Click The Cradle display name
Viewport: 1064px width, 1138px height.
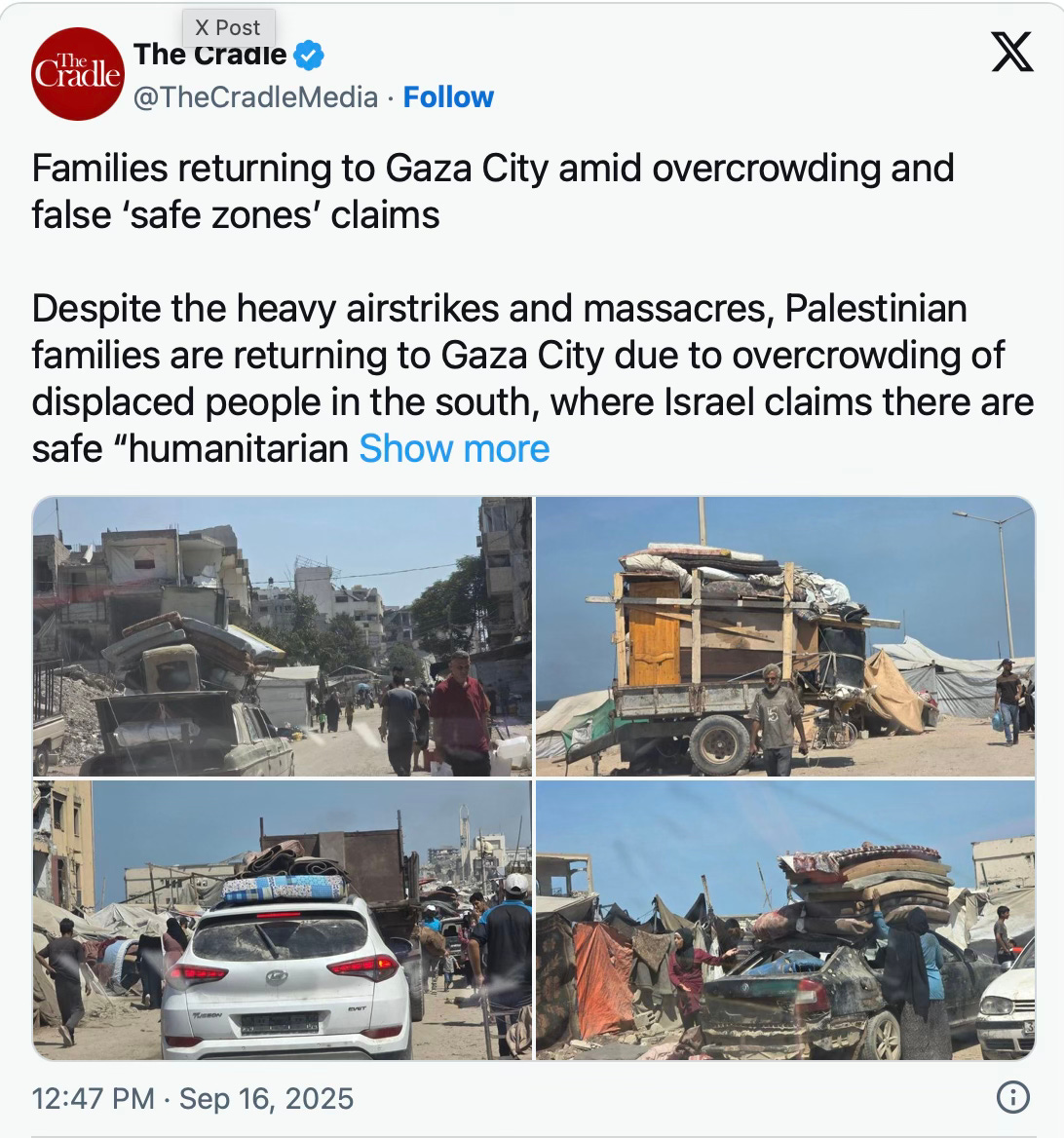[209, 56]
